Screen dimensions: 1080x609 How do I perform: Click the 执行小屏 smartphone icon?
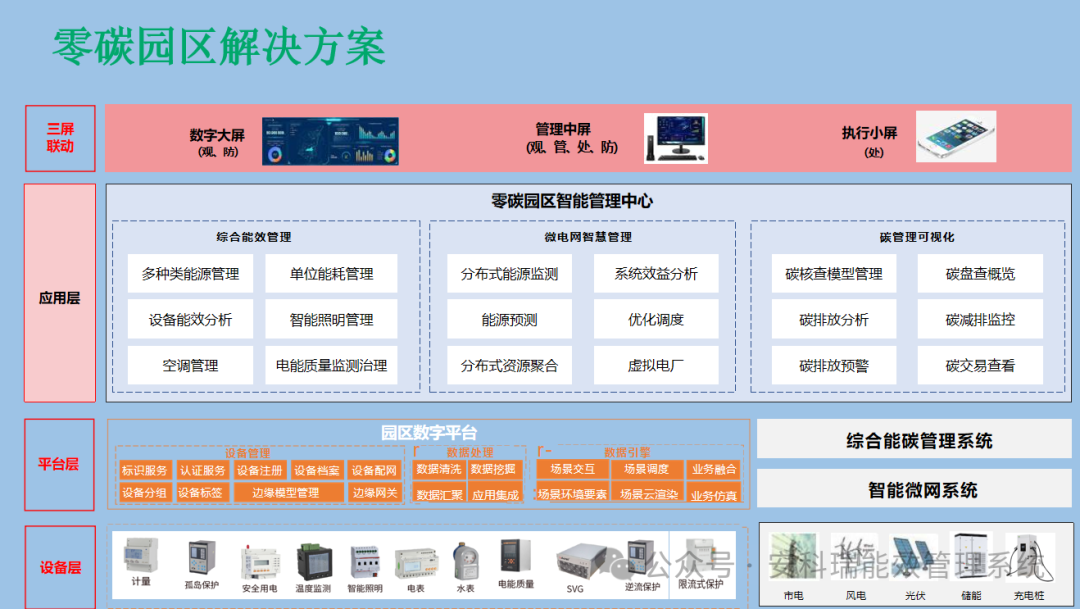(955, 136)
